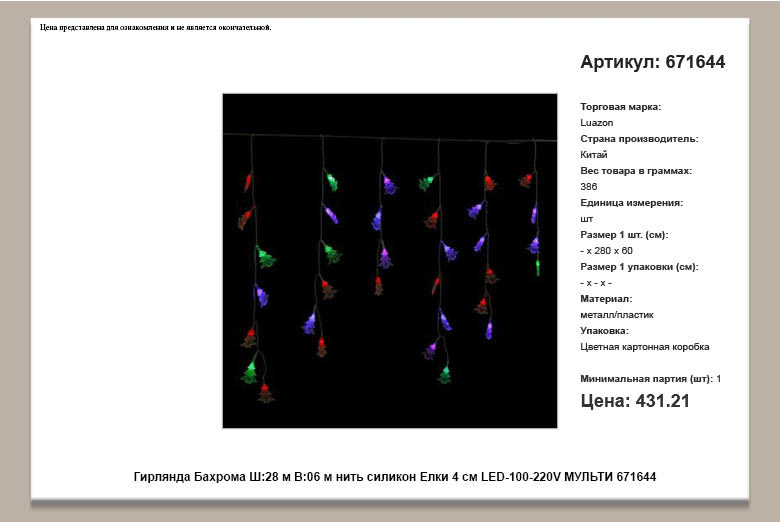Select the 'Артикул: 671644' heading

click(x=653, y=62)
